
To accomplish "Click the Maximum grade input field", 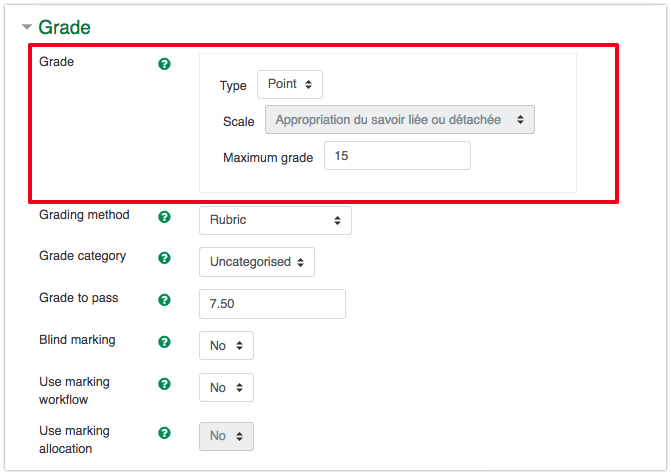I will pyautogui.click(x=397, y=156).
